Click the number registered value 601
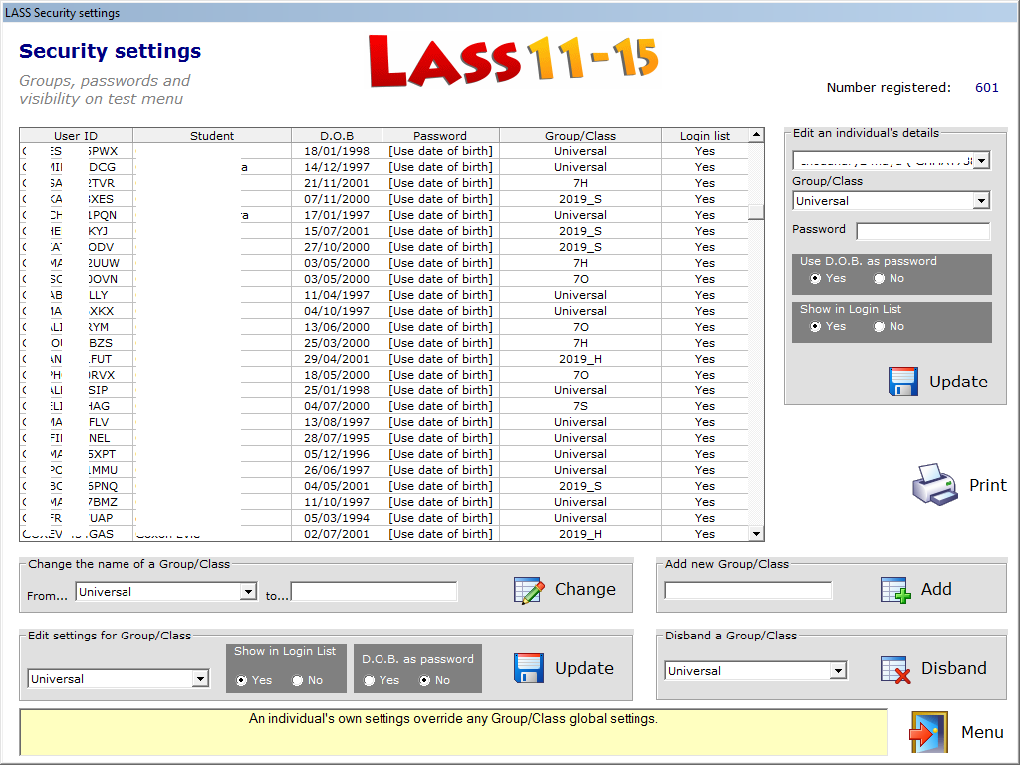Viewport: 1020px width, 765px height. (x=986, y=88)
